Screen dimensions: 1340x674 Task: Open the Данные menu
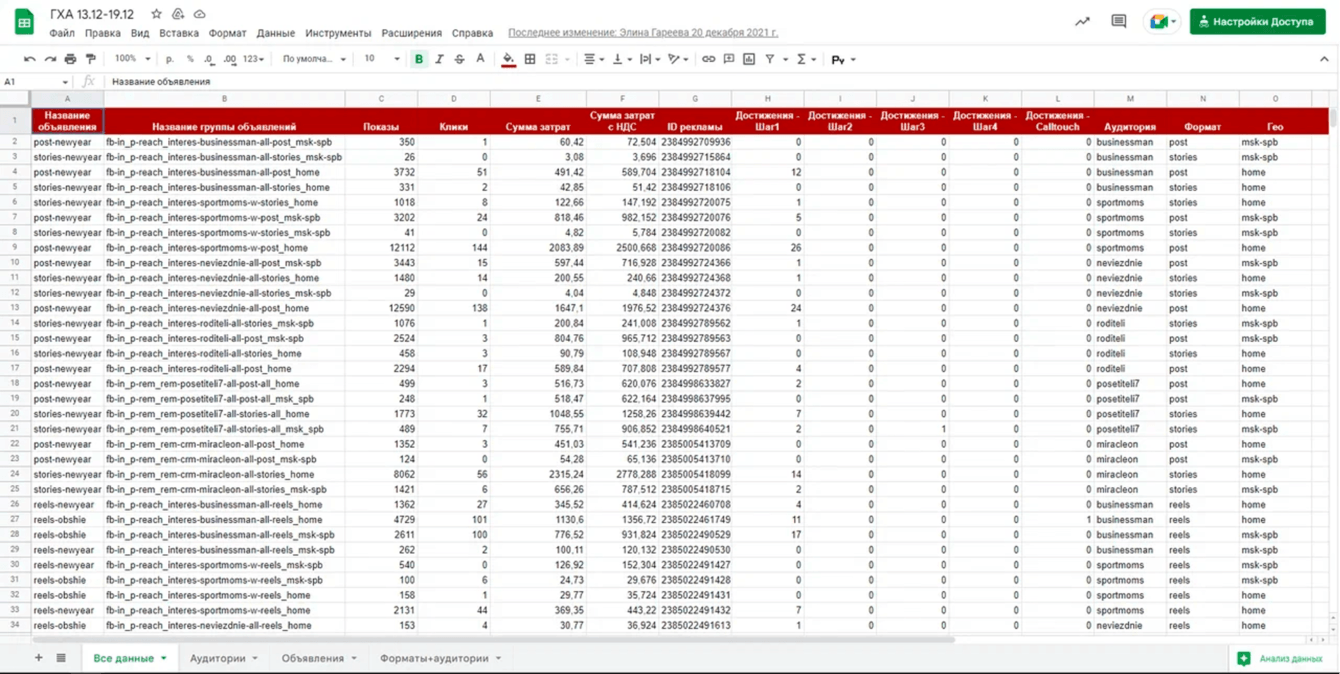(275, 33)
